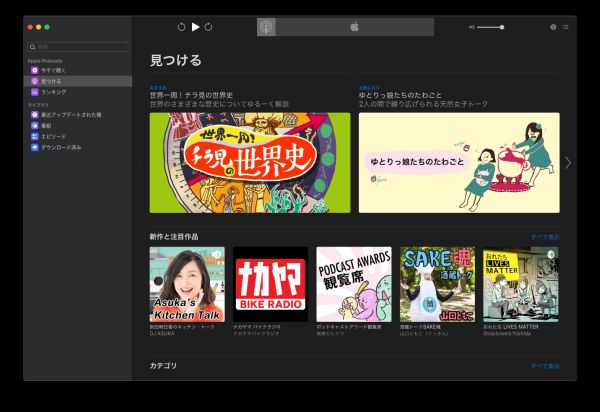This screenshot has height=412, width=600.
Task: Open the チラ見の世界史 featured banner
Action: (x=249, y=162)
